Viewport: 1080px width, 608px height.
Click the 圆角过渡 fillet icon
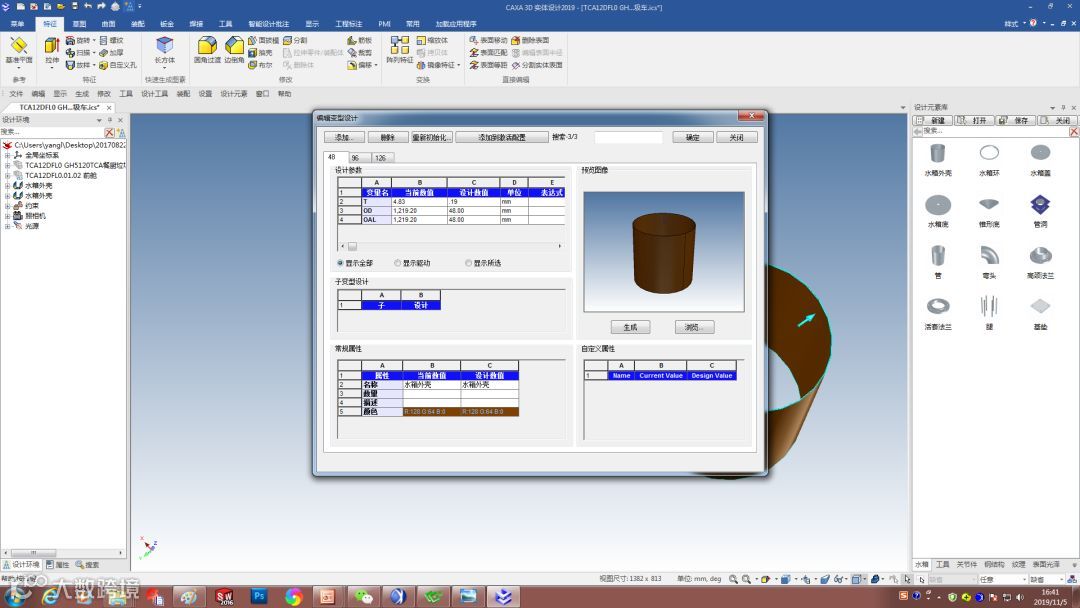pyautogui.click(x=207, y=46)
